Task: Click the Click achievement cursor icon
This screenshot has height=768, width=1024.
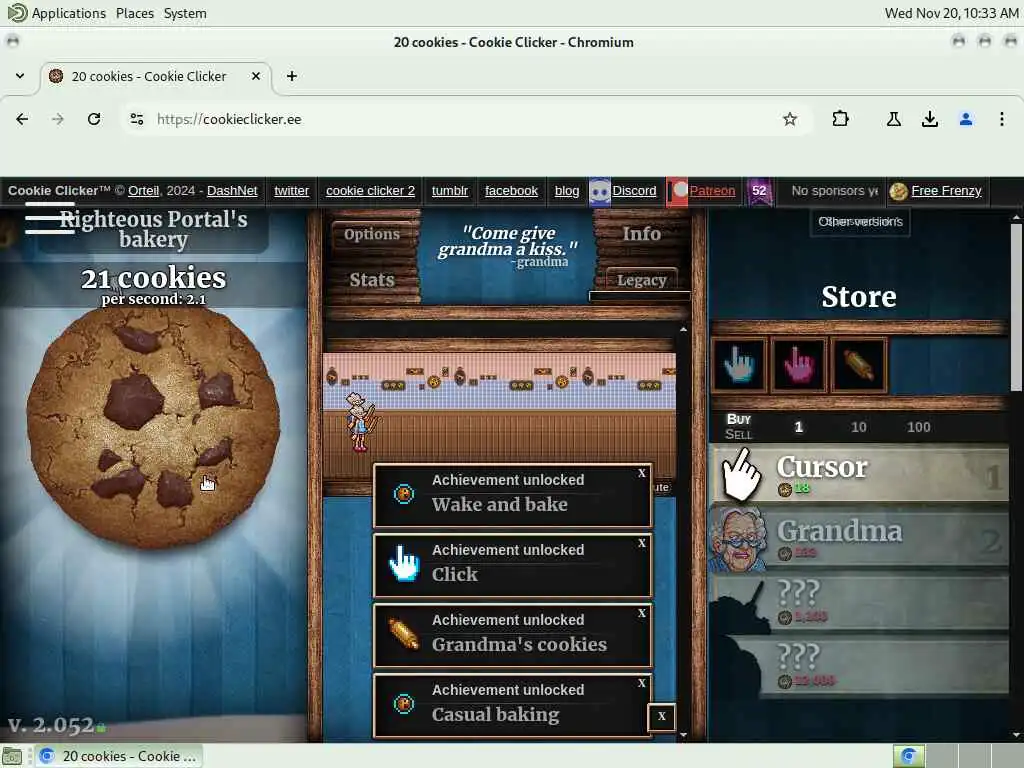Action: (x=404, y=564)
